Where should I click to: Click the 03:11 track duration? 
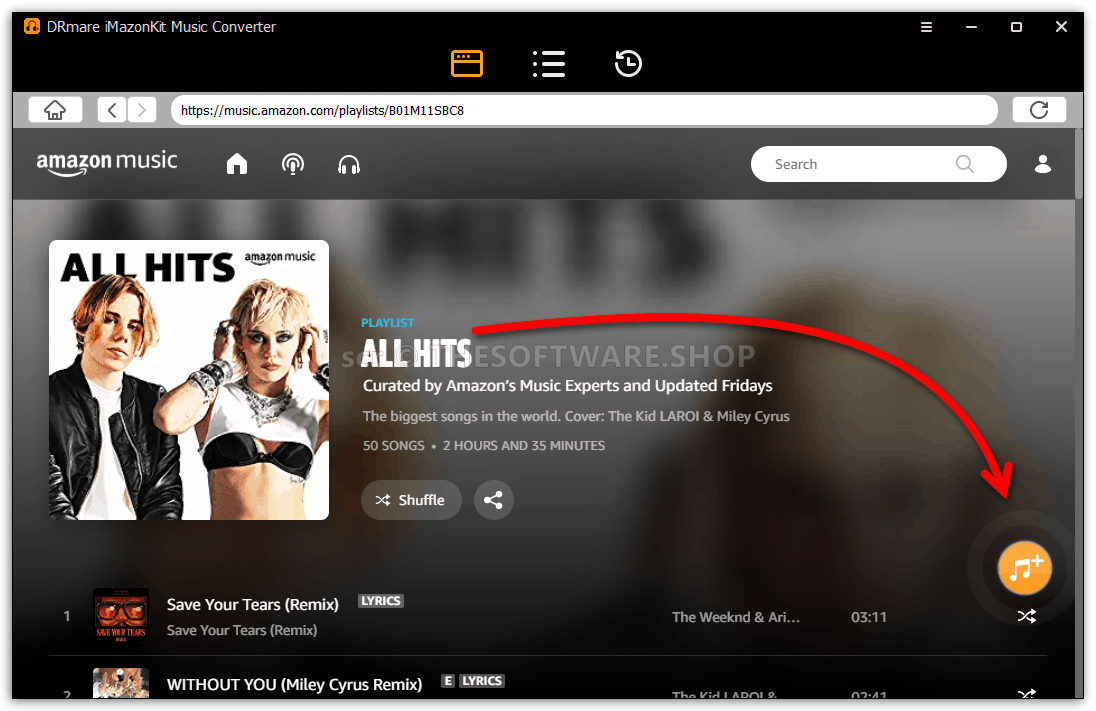pyautogui.click(x=869, y=617)
